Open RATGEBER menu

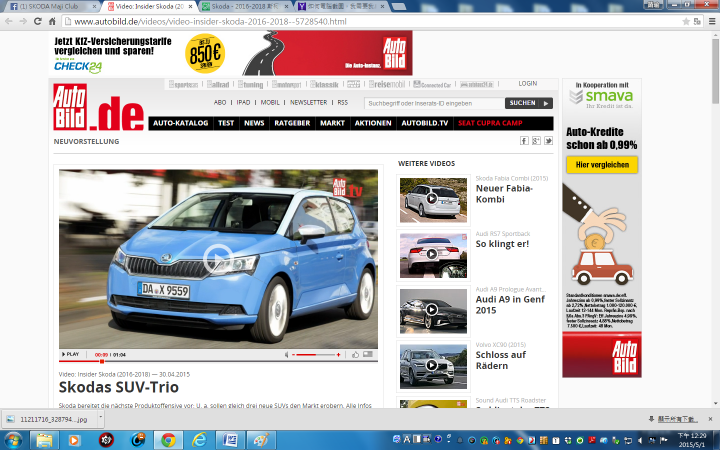point(292,123)
